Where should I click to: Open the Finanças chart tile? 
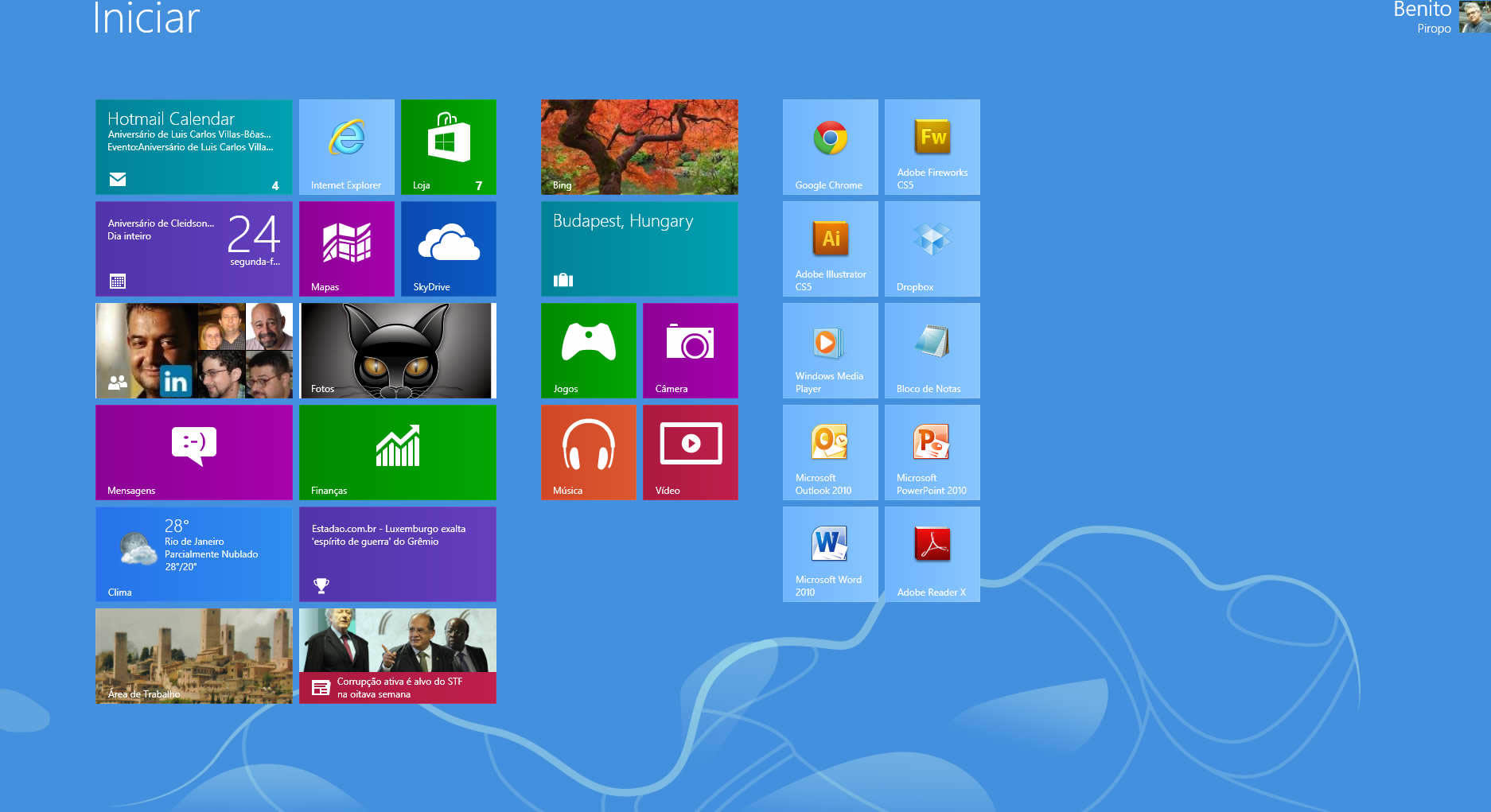point(397,453)
